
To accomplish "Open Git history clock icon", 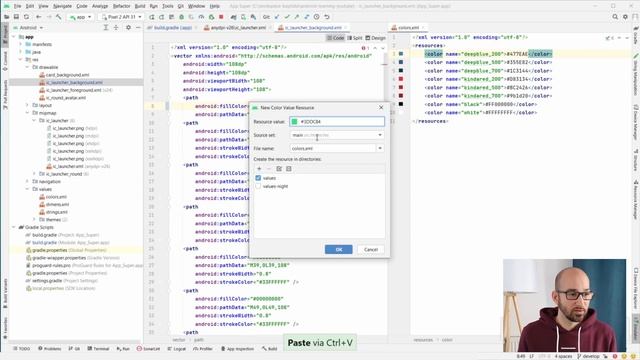I will (317, 17).
